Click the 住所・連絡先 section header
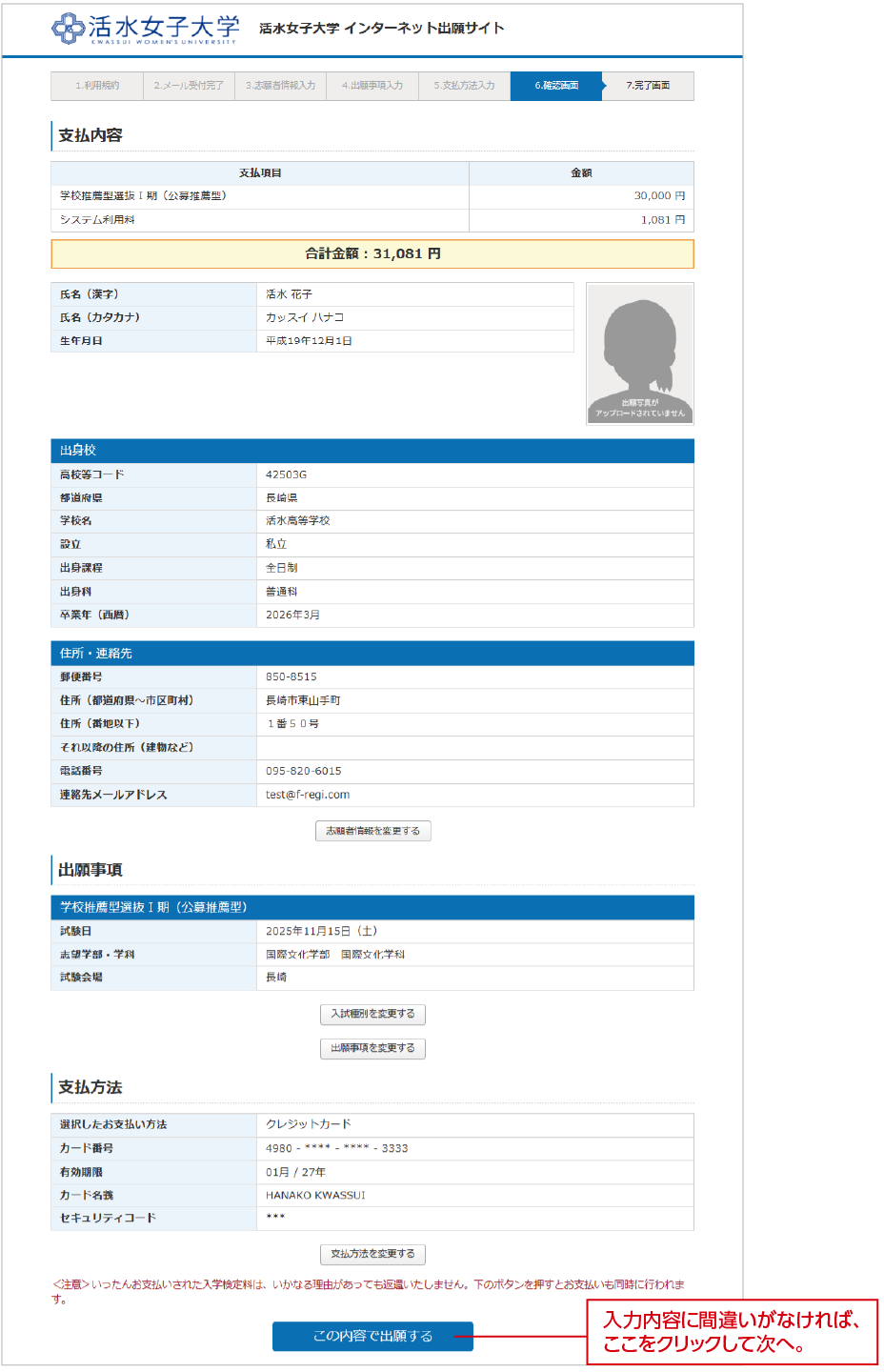 tap(372, 653)
